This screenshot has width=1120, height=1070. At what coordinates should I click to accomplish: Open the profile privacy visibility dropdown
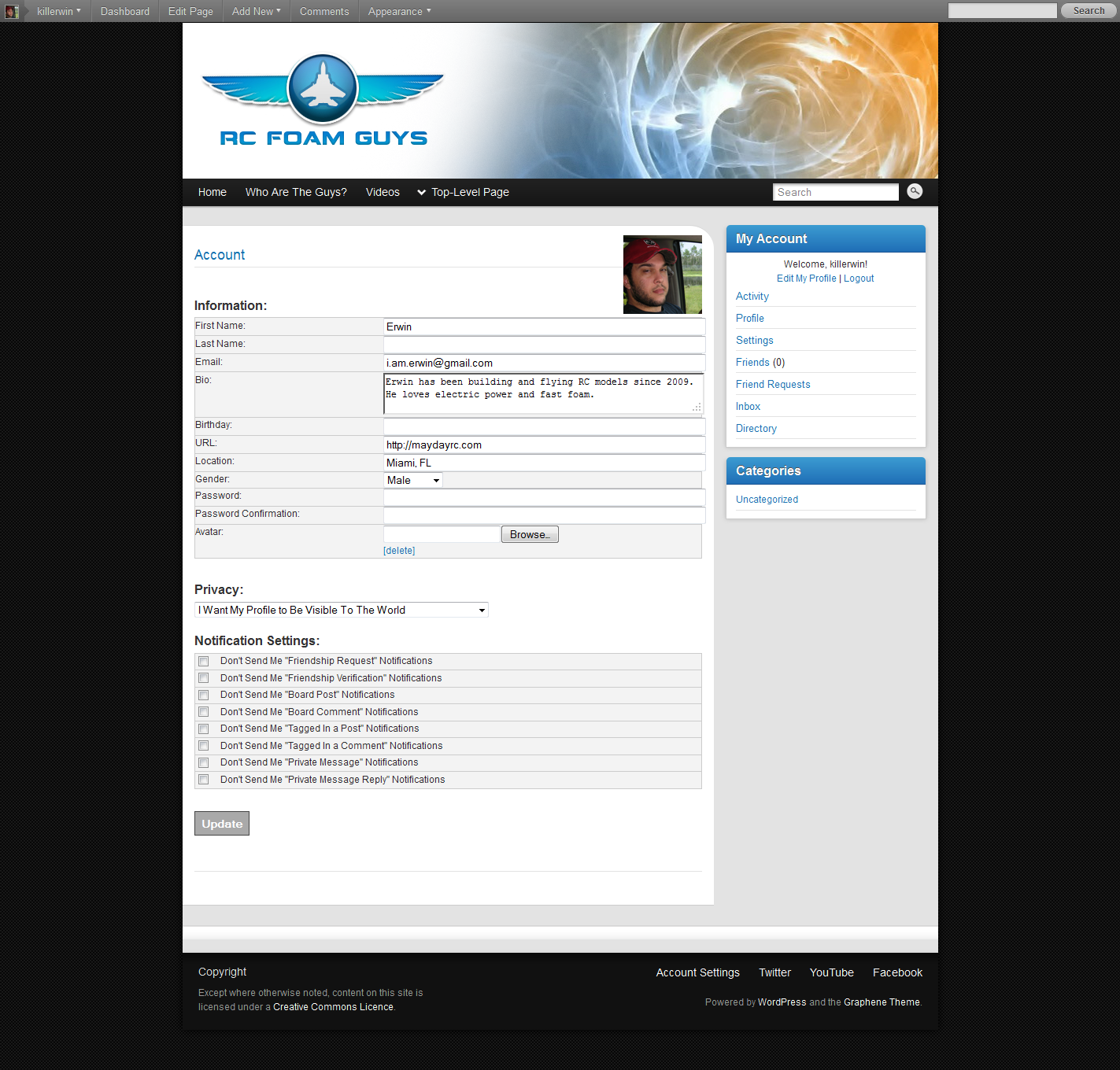(x=341, y=611)
